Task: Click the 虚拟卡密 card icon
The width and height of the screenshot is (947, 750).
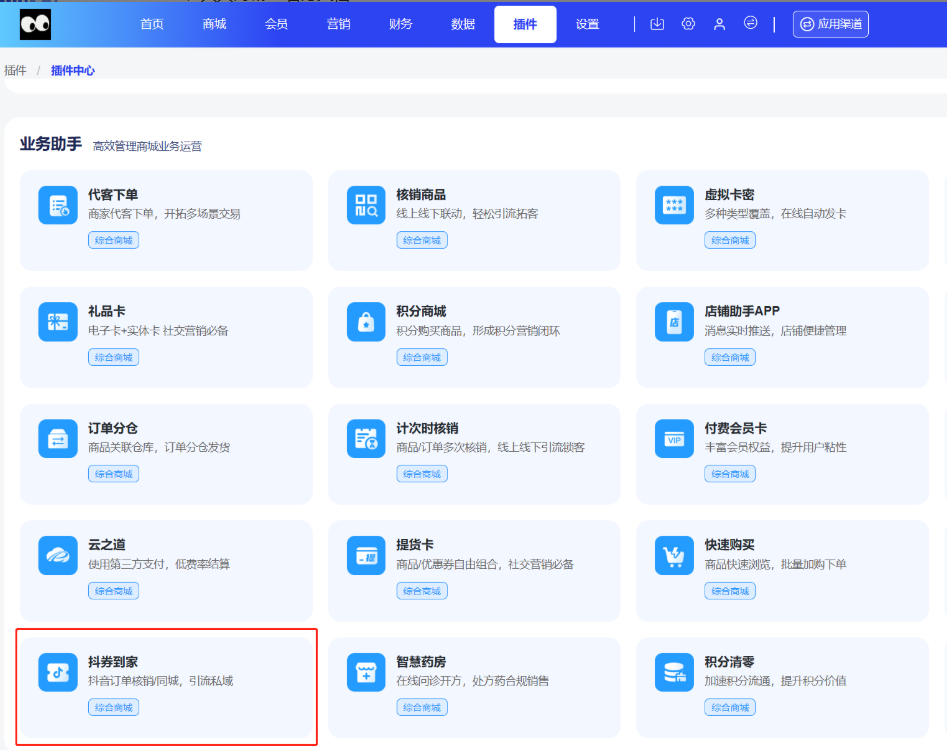Action: [x=674, y=205]
